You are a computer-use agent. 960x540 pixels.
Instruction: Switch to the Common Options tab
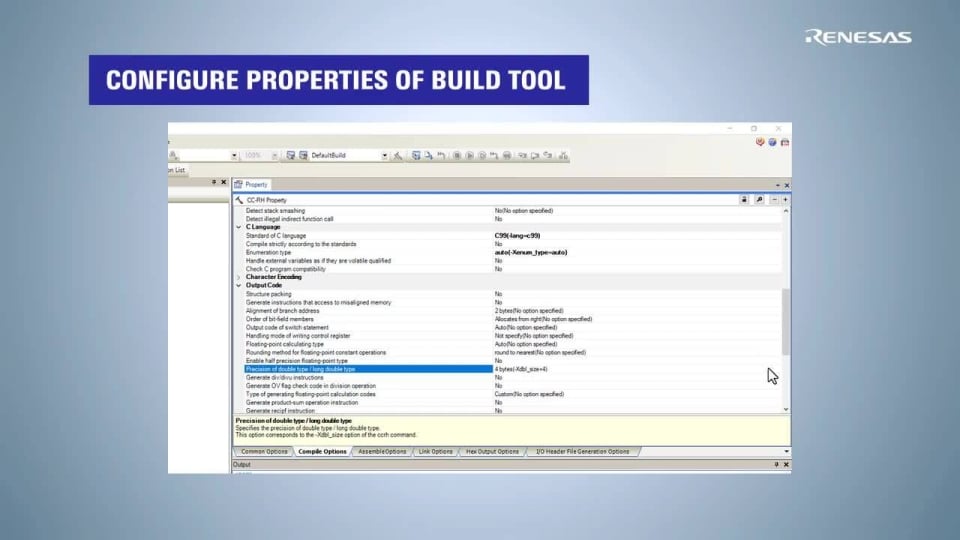[264, 452]
